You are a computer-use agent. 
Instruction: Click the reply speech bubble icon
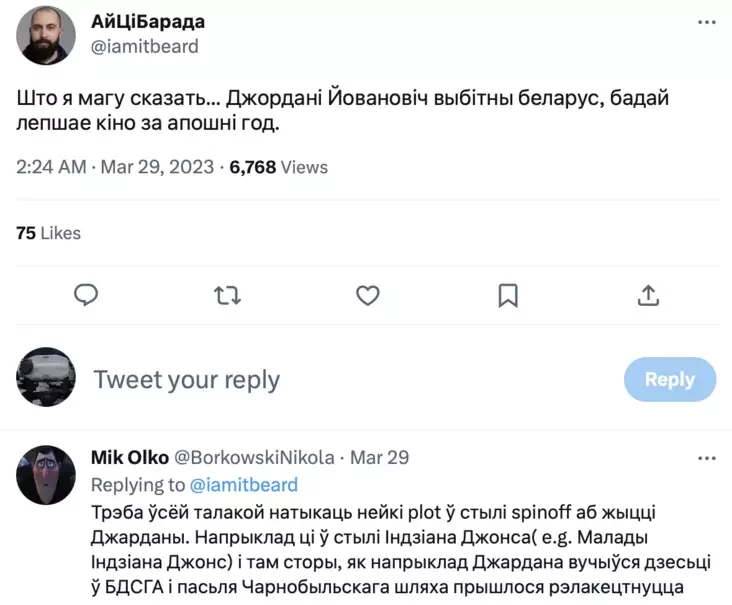click(x=87, y=295)
